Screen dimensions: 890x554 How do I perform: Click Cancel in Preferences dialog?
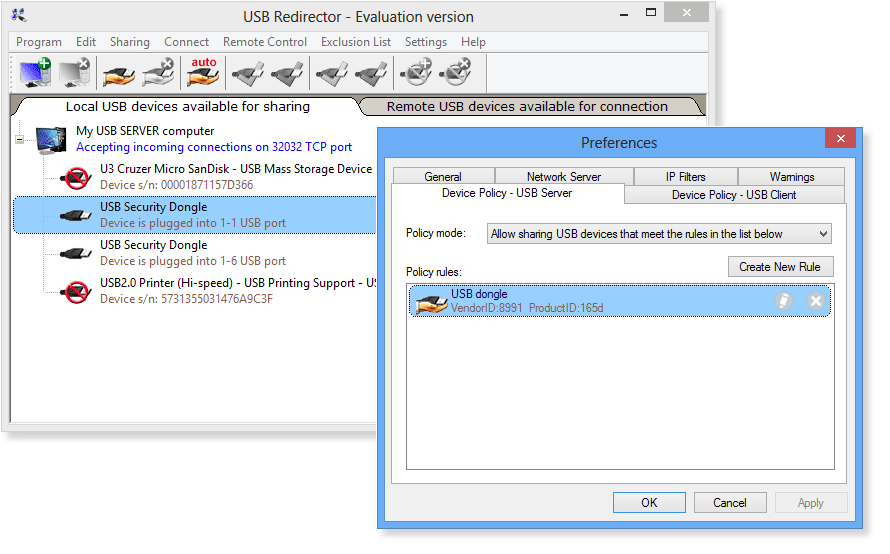(x=730, y=502)
